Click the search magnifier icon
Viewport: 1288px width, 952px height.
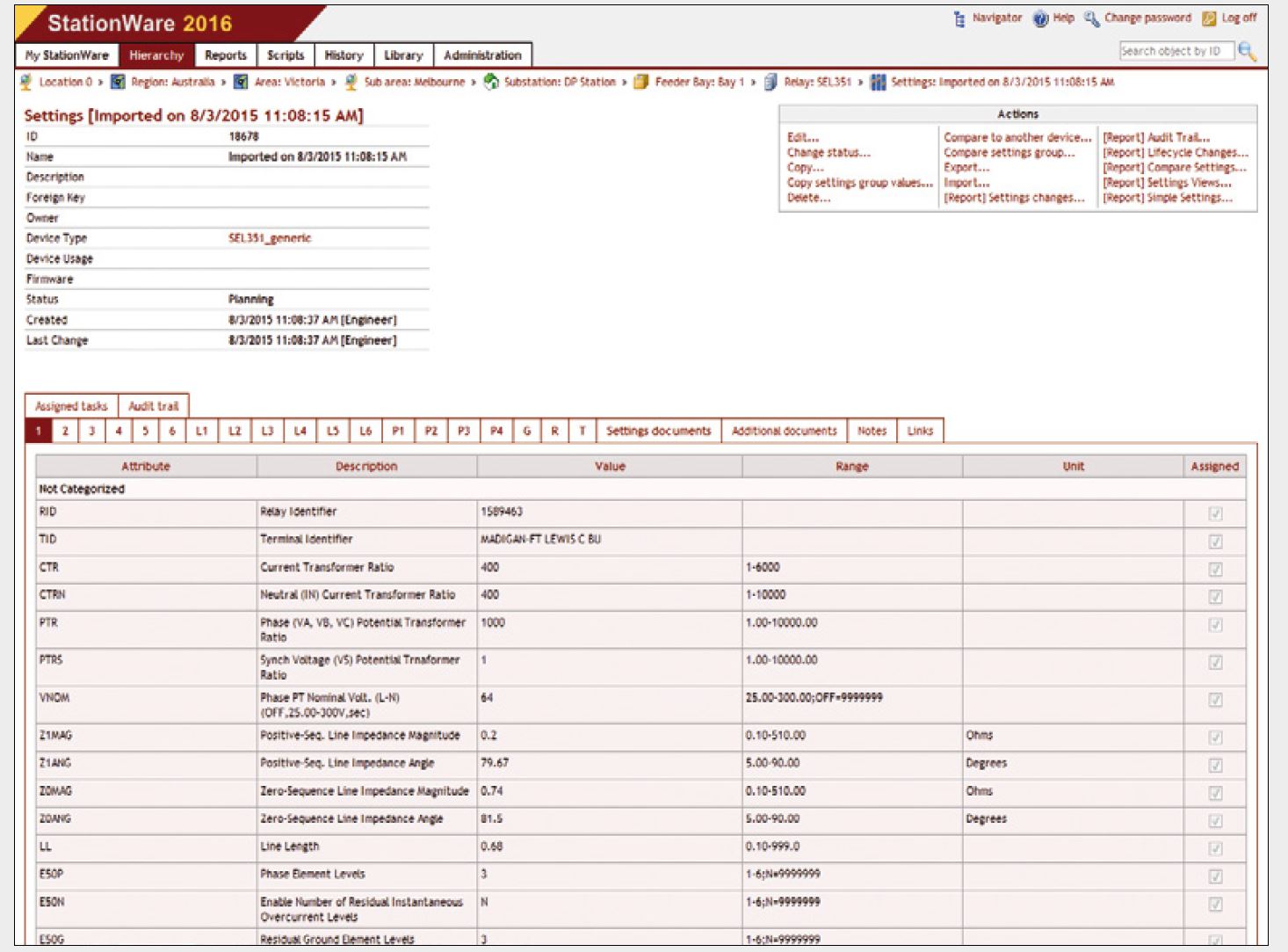click(x=1248, y=51)
